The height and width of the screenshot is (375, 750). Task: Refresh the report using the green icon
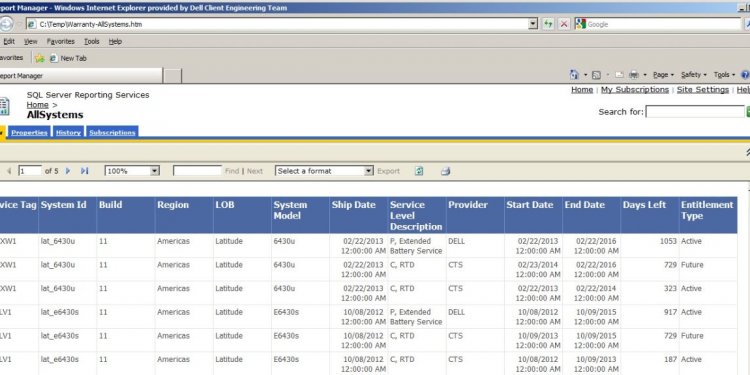(419, 171)
